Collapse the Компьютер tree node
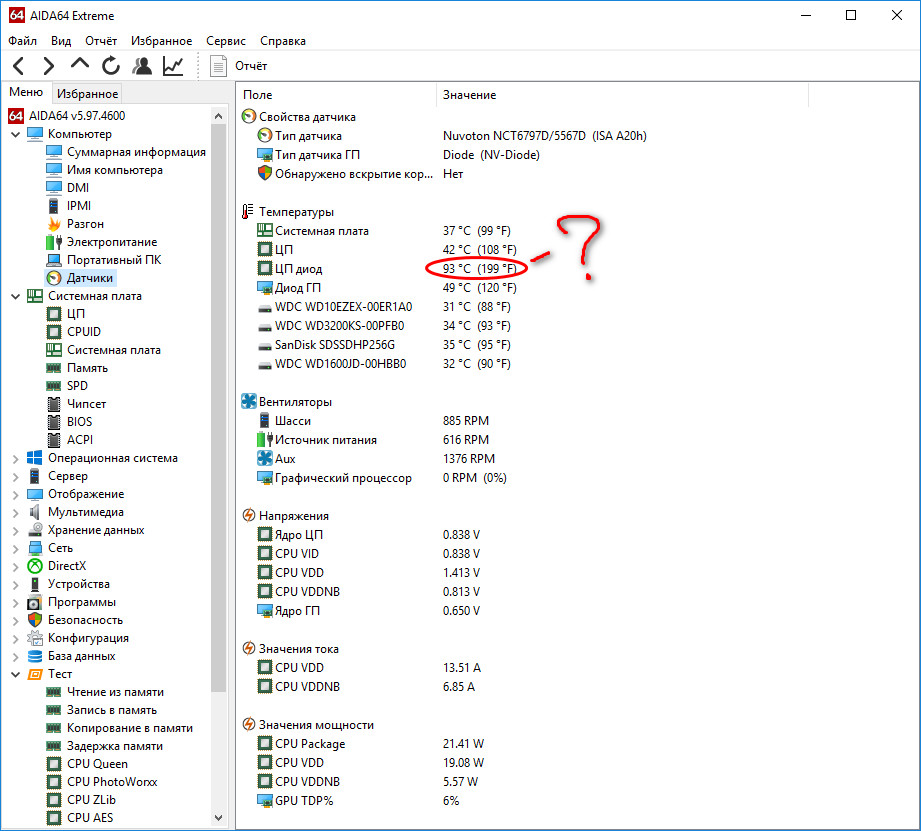 click(15, 134)
